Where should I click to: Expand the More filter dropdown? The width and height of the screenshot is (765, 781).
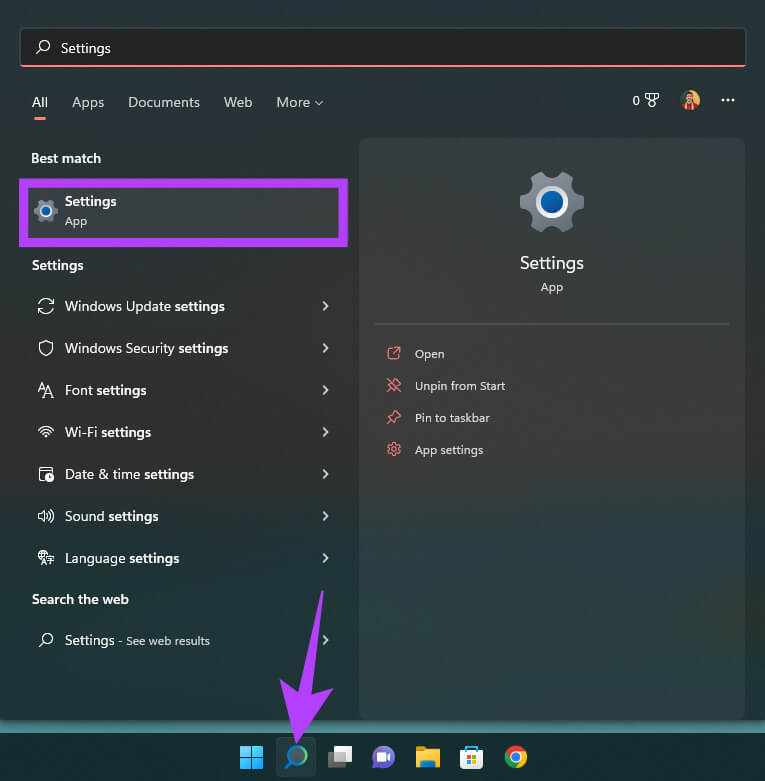pyautogui.click(x=300, y=102)
